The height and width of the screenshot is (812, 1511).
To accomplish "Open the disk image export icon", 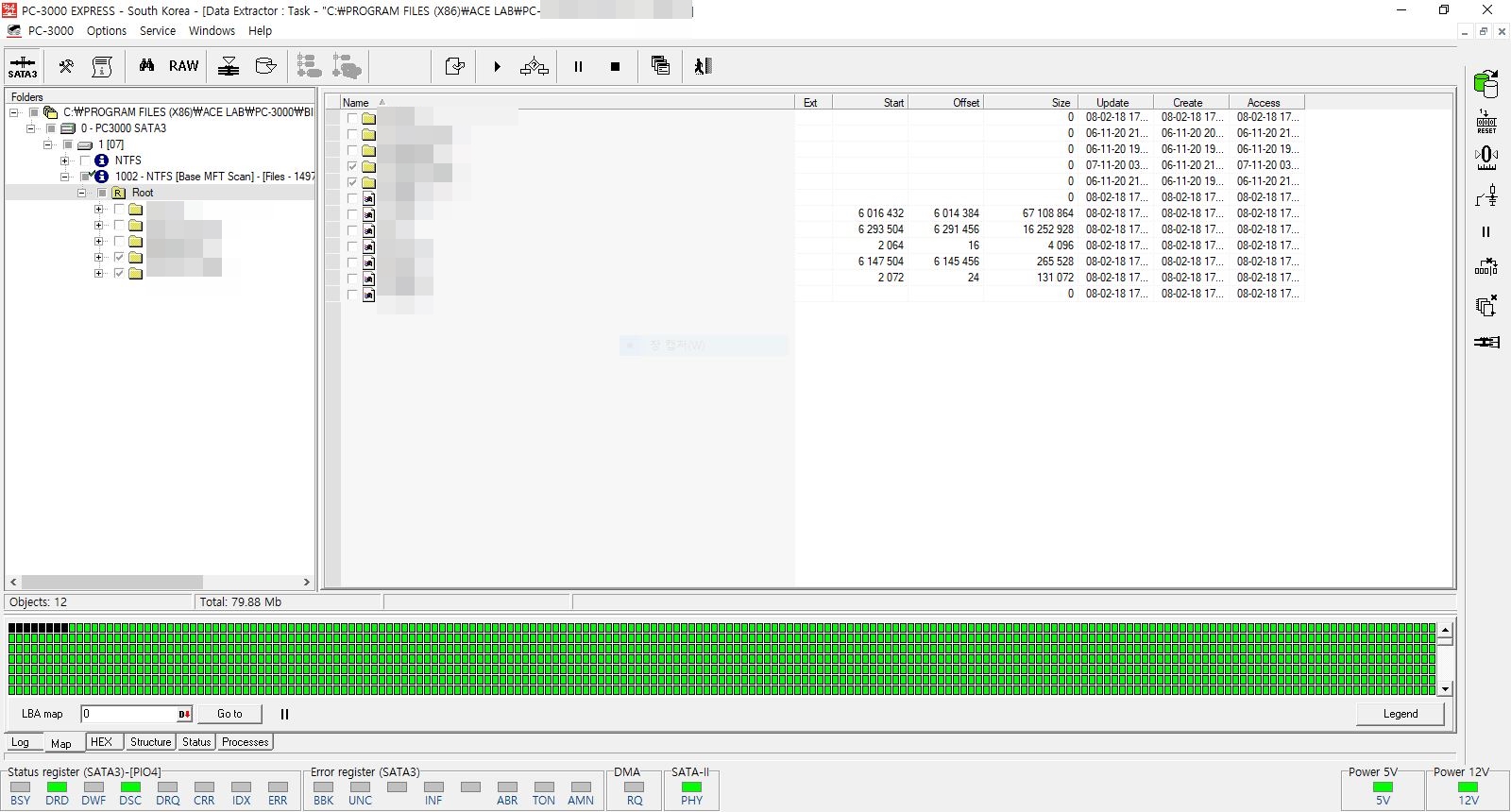I will 266,66.
